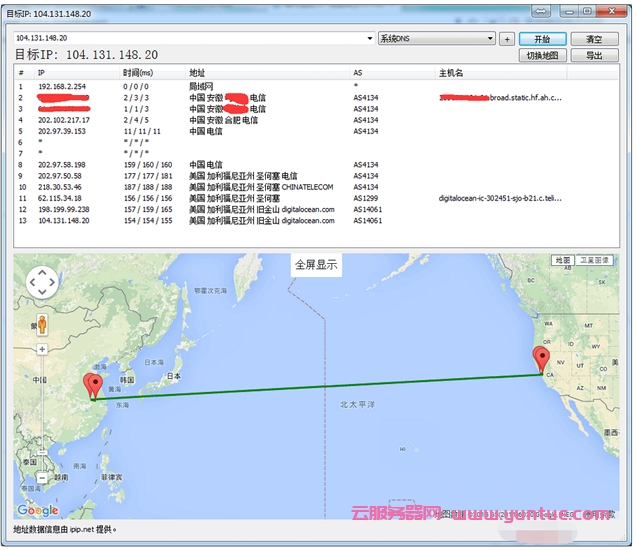The width and height of the screenshot is (637, 550).
Task: Click the 清空 clear button
Action: 594,39
